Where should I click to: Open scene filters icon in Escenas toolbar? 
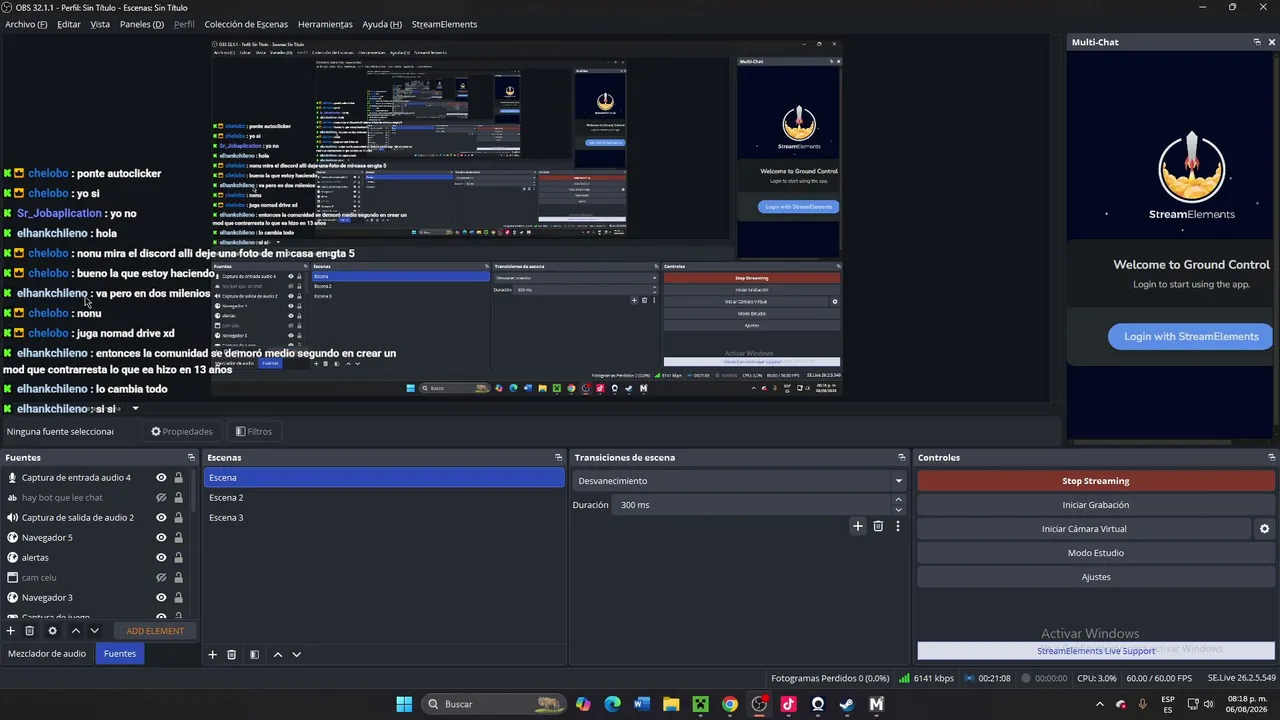point(255,655)
